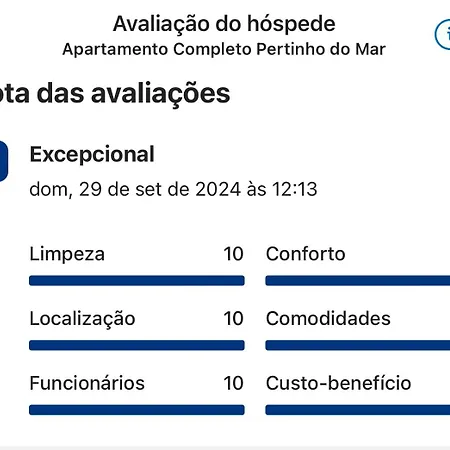Image resolution: width=450 pixels, height=450 pixels.
Task: Click the Comodidades category label
Action: click(328, 318)
